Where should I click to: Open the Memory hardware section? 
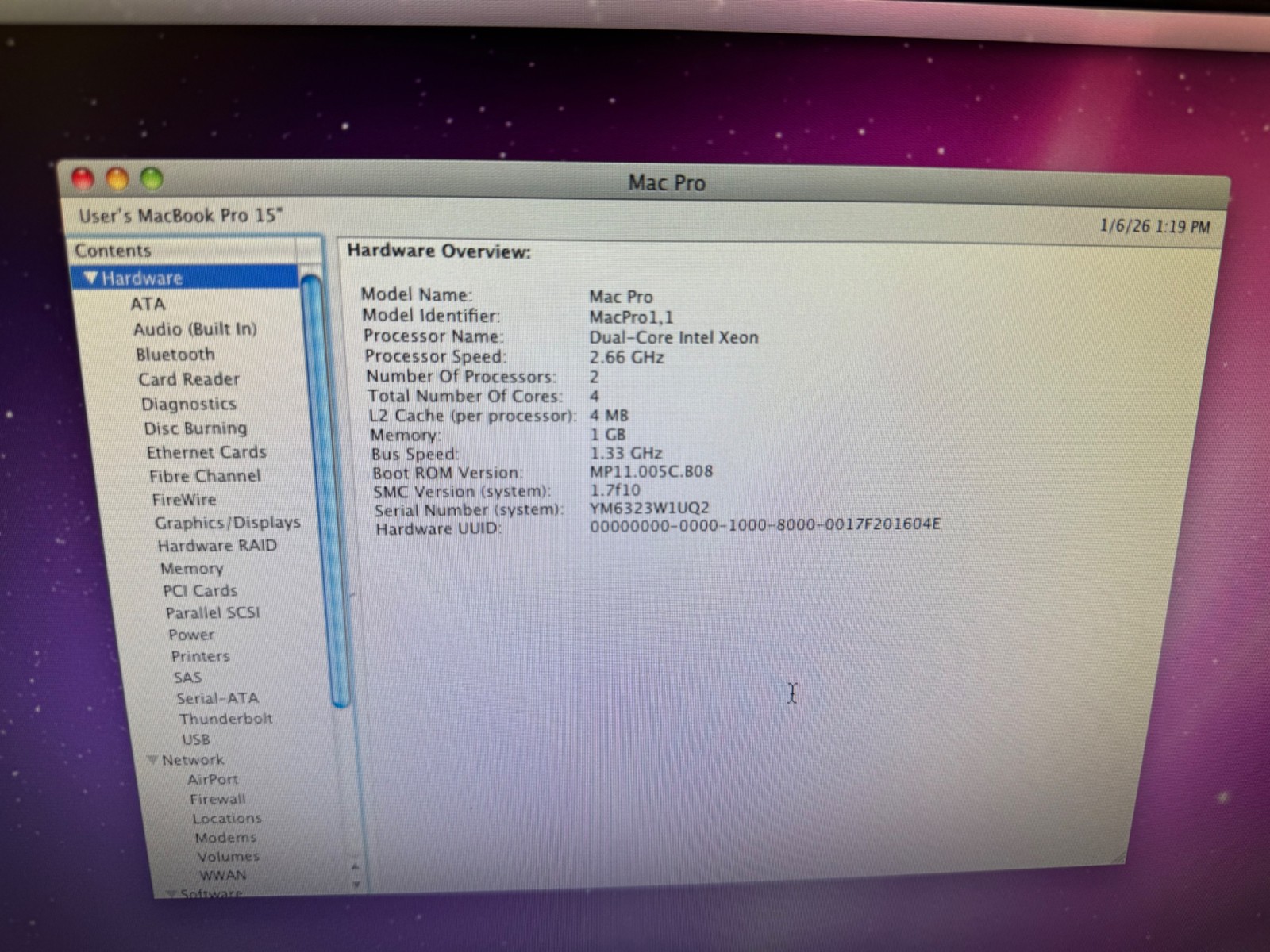tap(191, 569)
